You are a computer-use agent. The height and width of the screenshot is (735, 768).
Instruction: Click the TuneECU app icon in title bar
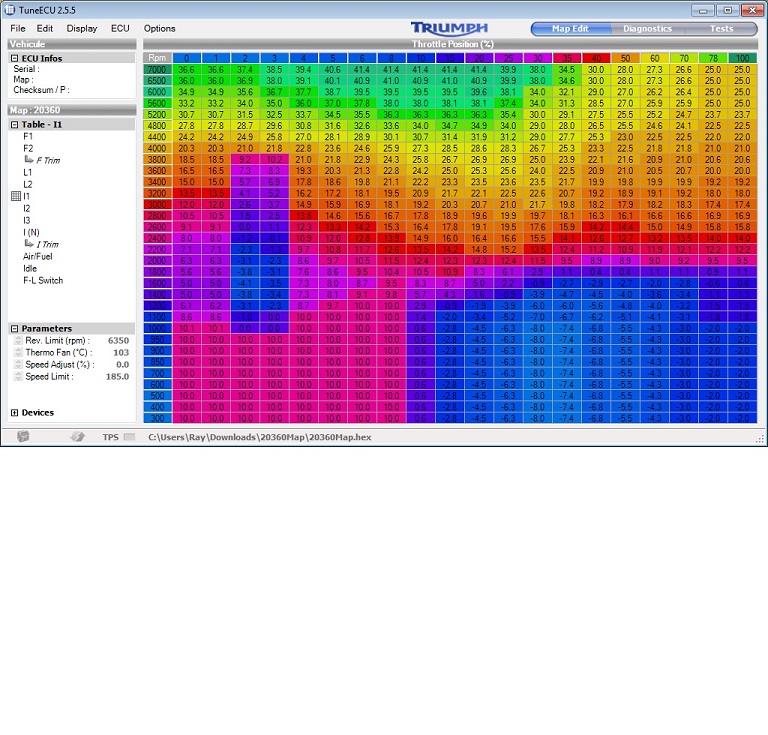[11, 10]
